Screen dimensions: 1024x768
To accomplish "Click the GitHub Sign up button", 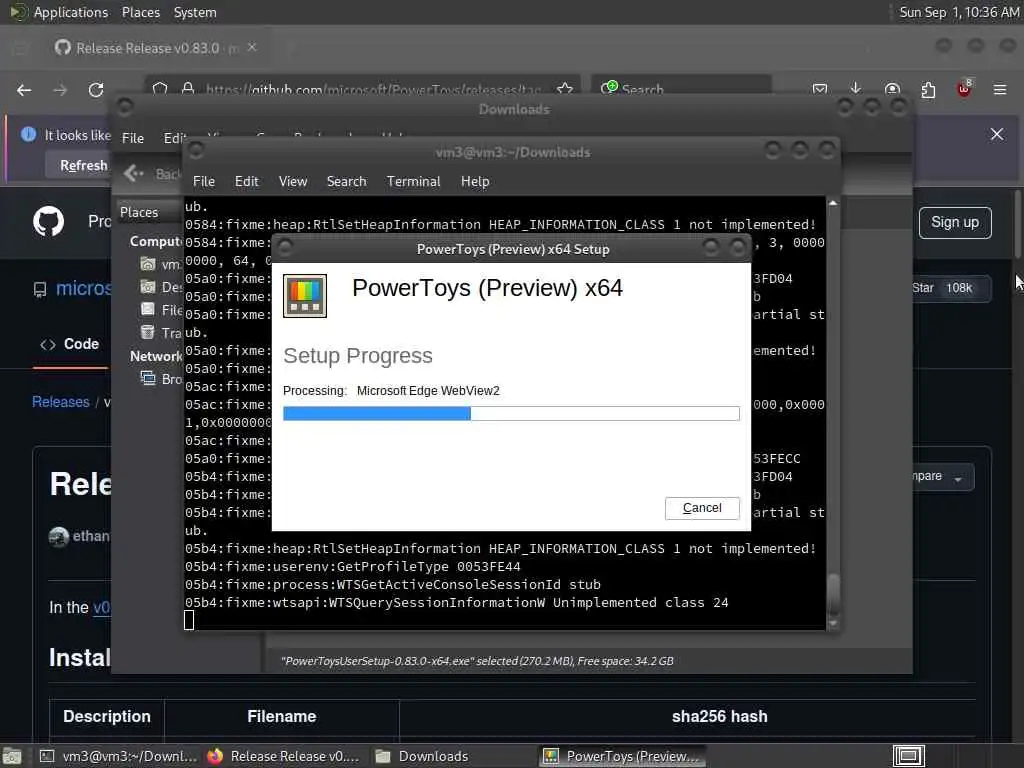I will [955, 223].
